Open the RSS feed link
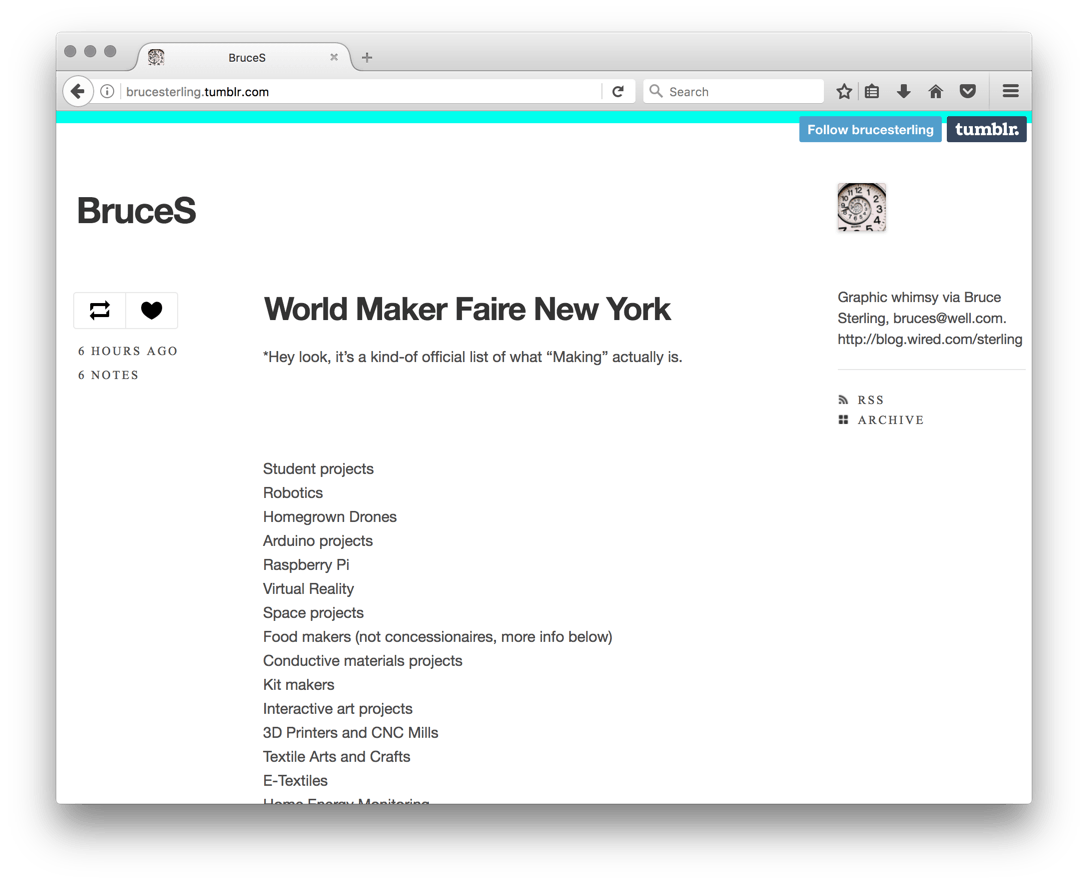Viewport: 1088px width, 884px height. click(x=870, y=400)
